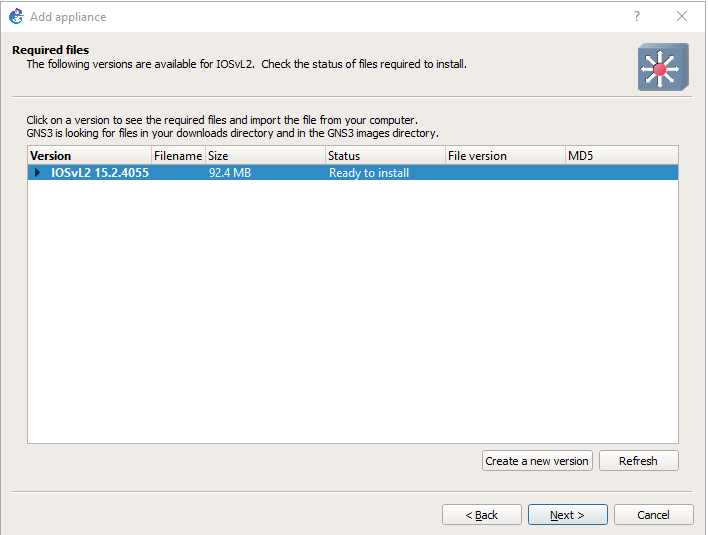This screenshot has width=708, height=535.
Task: Click the Filename column header
Action: point(178,156)
